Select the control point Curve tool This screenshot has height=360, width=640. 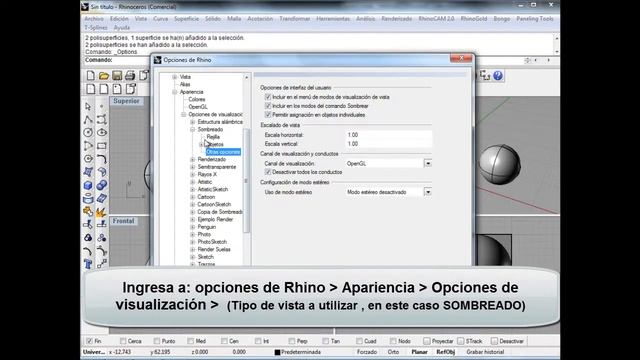coord(102,120)
